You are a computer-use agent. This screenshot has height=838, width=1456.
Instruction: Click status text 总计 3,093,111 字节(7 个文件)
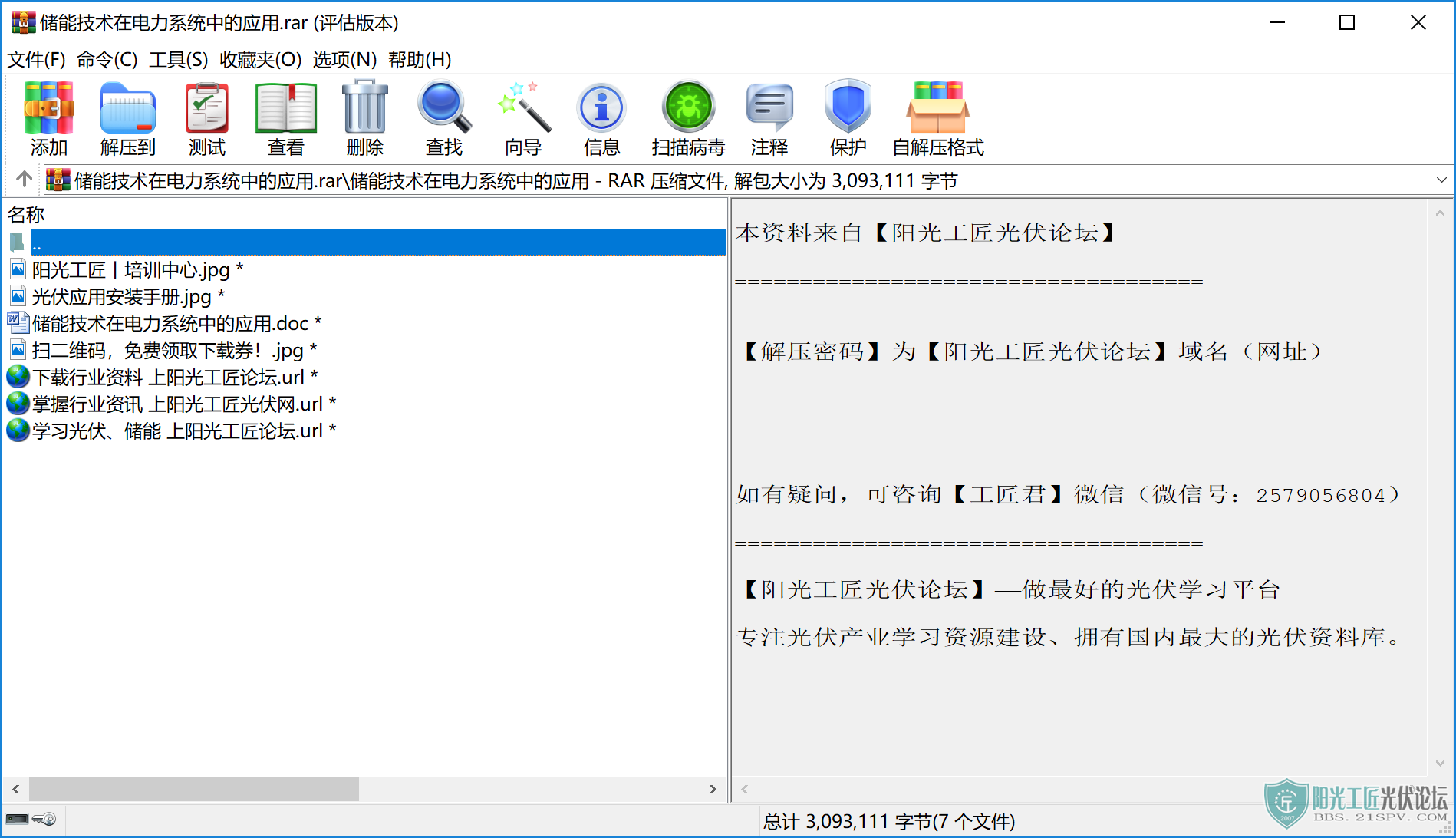tap(888, 821)
